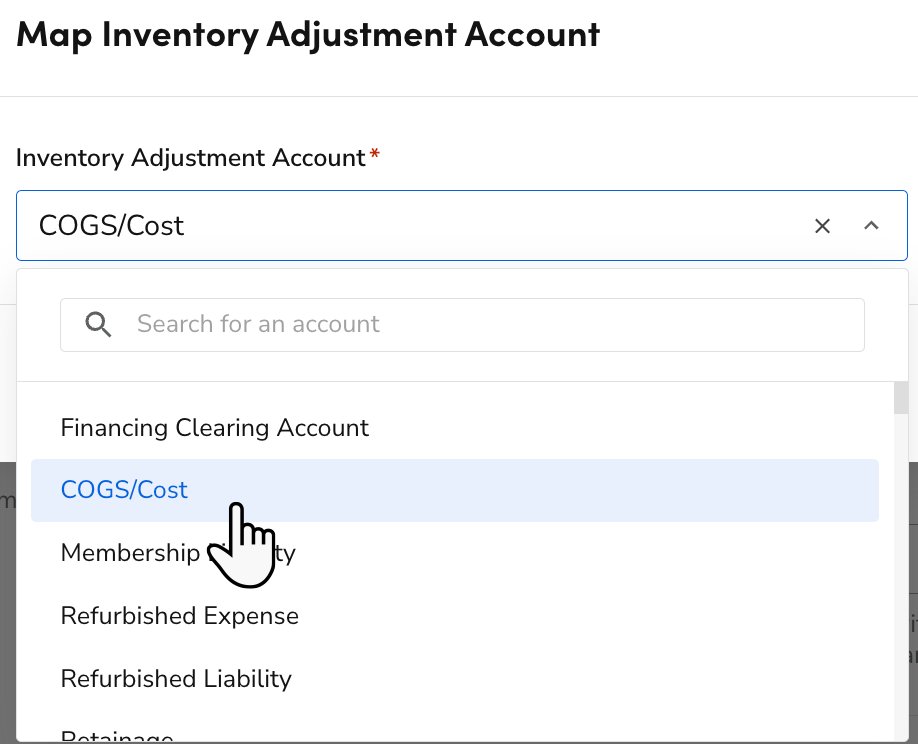Click the partially visible Retainage entry at bottom
Viewport: 918px width, 744px height.
[116, 737]
